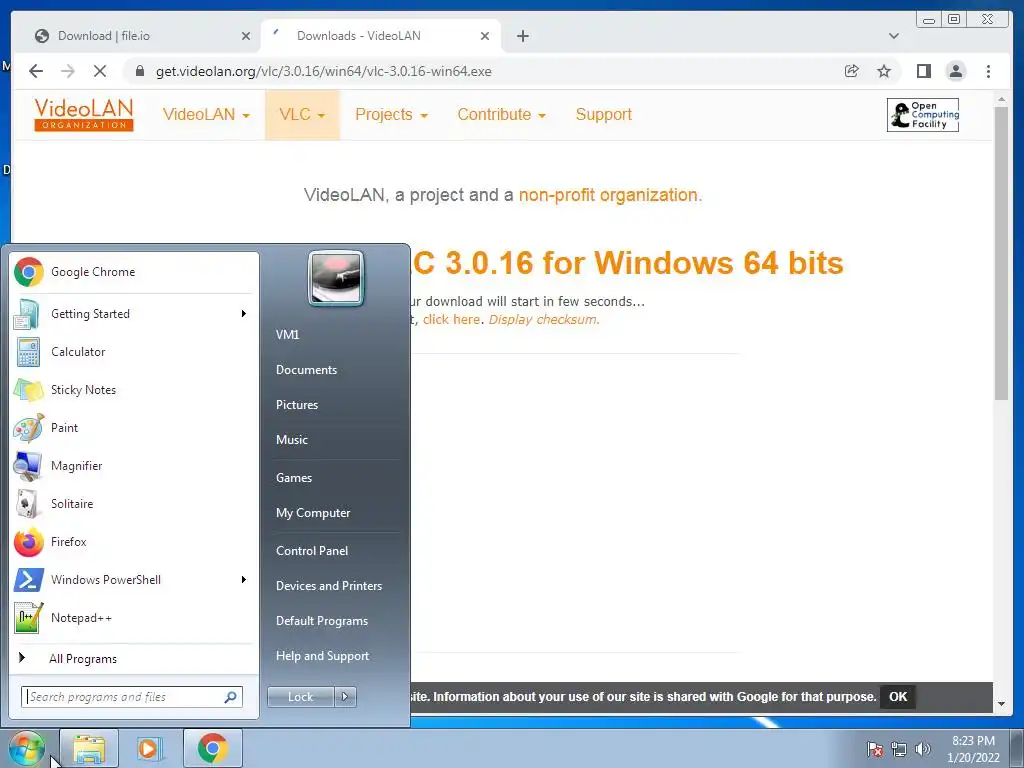
Task: Switch to Download | file.io tab
Action: [x=134, y=36]
